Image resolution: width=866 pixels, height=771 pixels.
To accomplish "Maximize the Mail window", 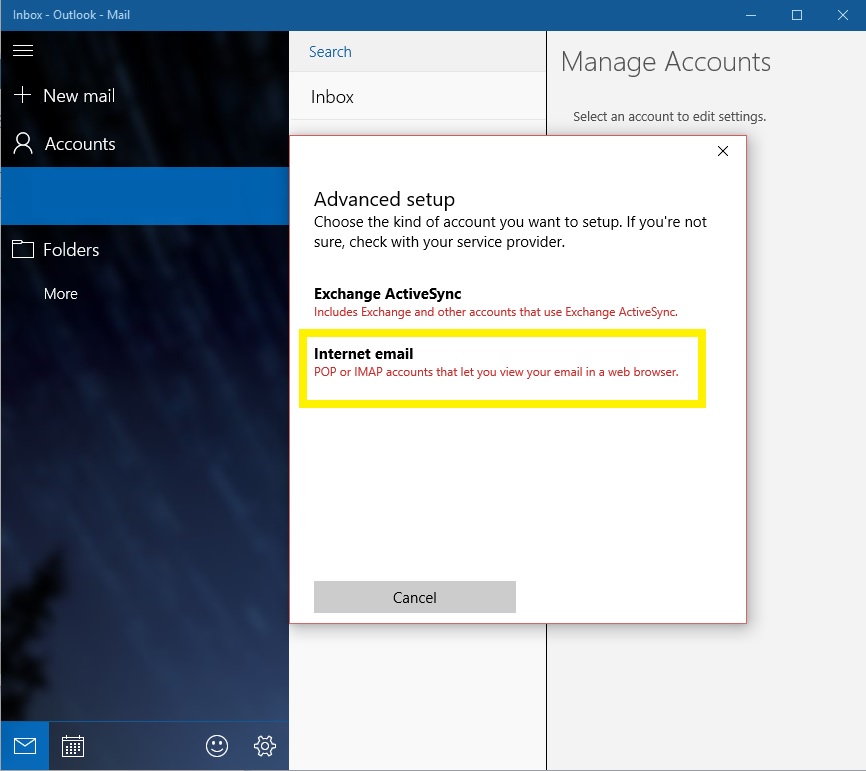I will [x=796, y=15].
